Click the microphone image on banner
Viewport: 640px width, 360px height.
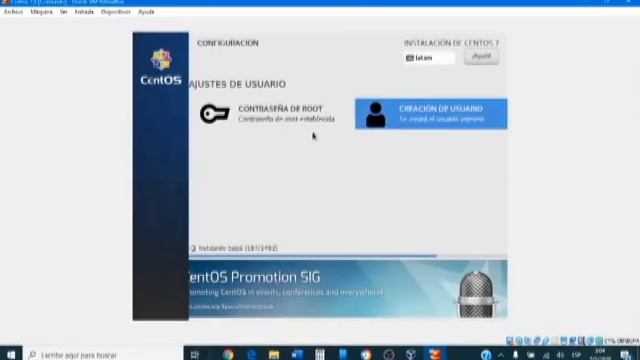click(x=476, y=294)
